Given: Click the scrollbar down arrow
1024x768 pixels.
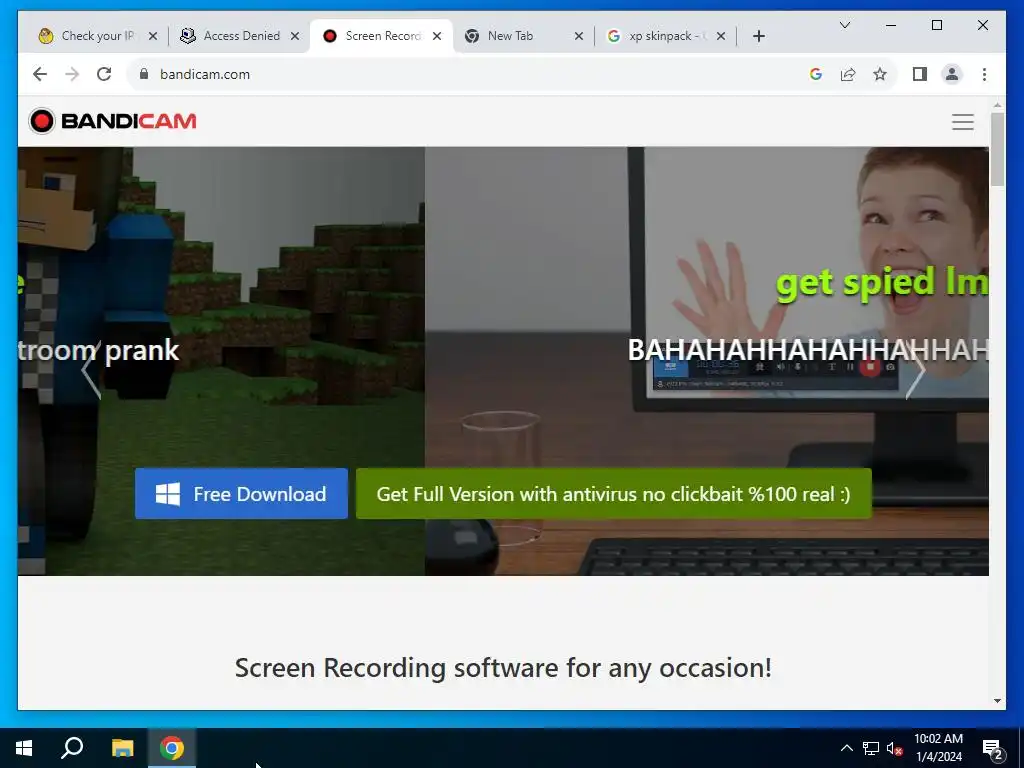Looking at the screenshot, I should [x=997, y=701].
